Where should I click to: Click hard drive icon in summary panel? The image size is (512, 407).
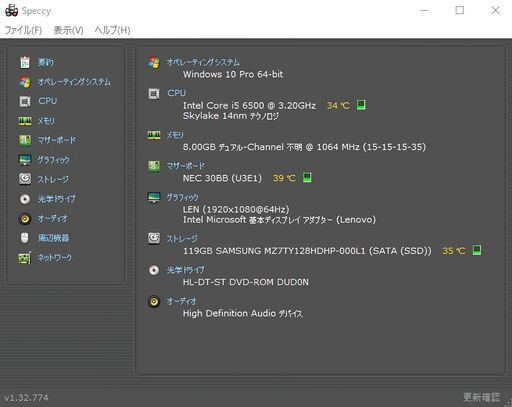click(x=154, y=238)
